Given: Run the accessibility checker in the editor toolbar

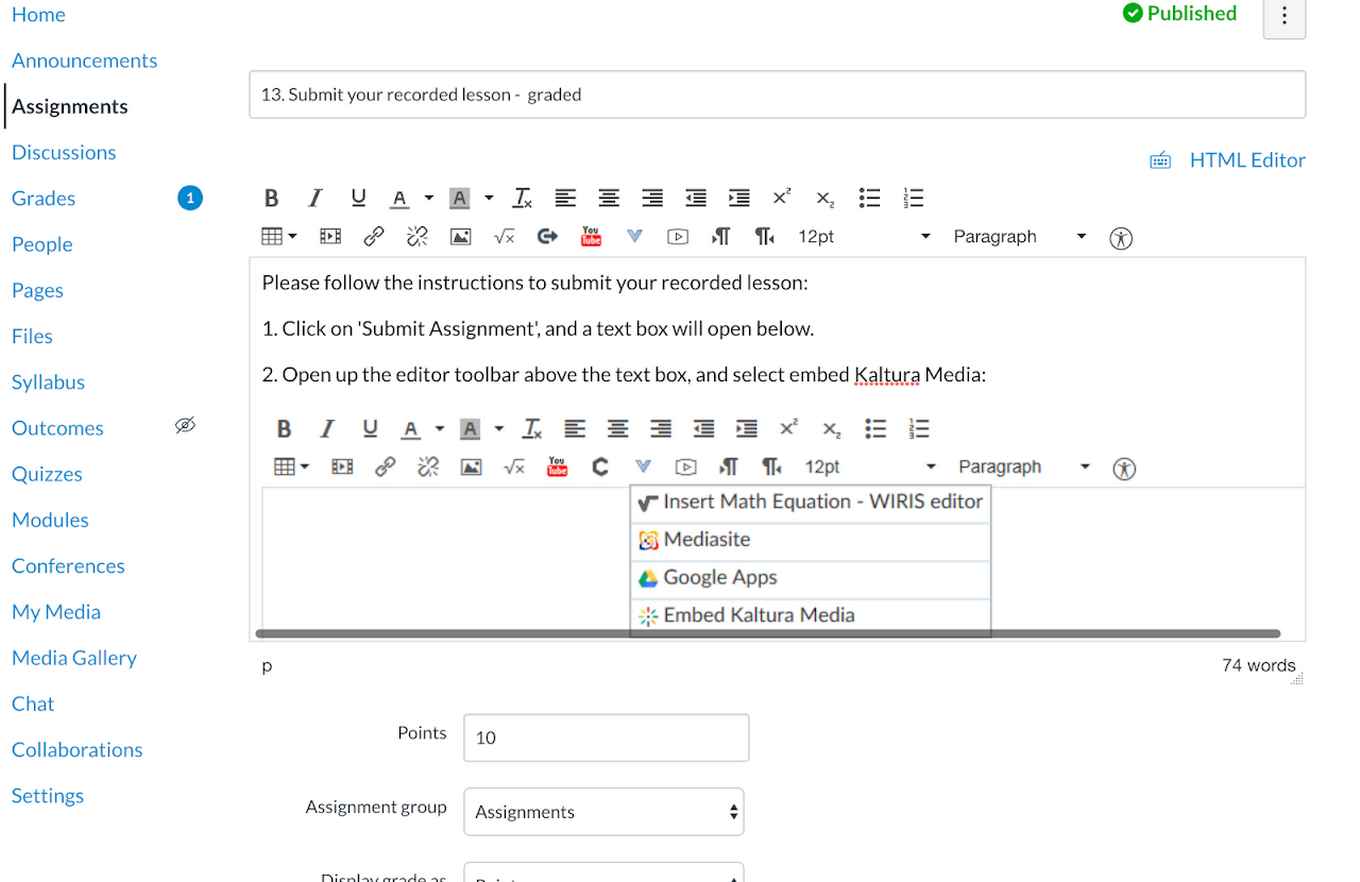Looking at the screenshot, I should (1121, 236).
